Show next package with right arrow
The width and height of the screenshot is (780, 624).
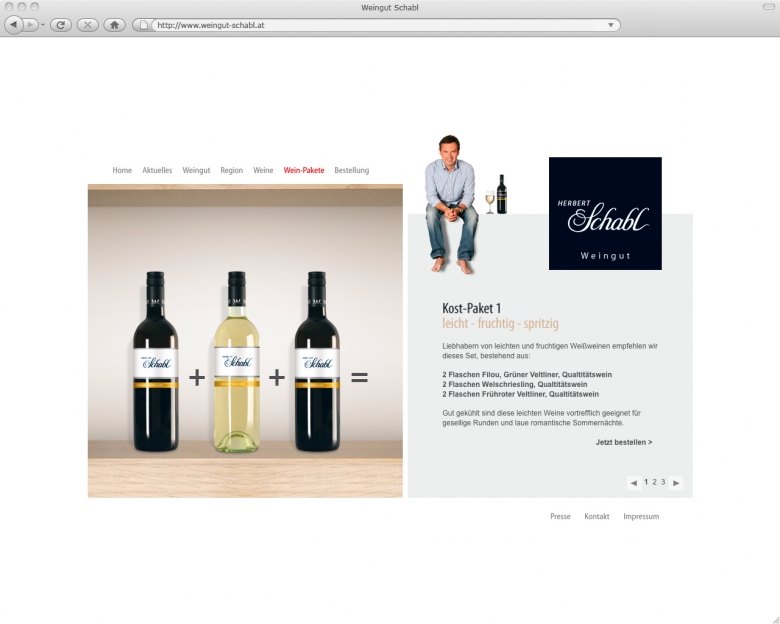coord(676,483)
